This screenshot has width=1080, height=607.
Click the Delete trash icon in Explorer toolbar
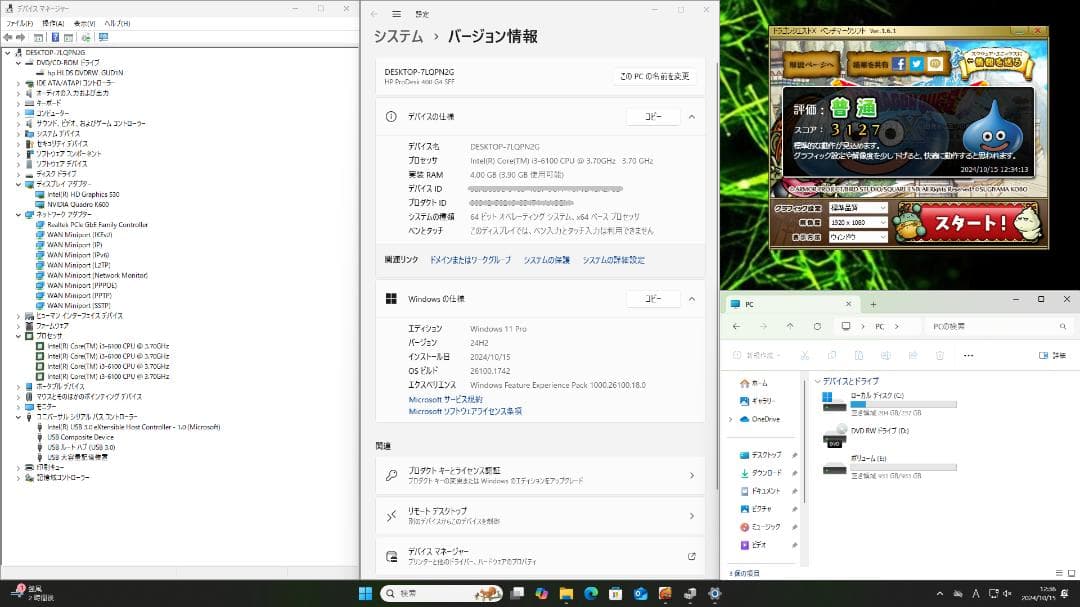point(940,354)
